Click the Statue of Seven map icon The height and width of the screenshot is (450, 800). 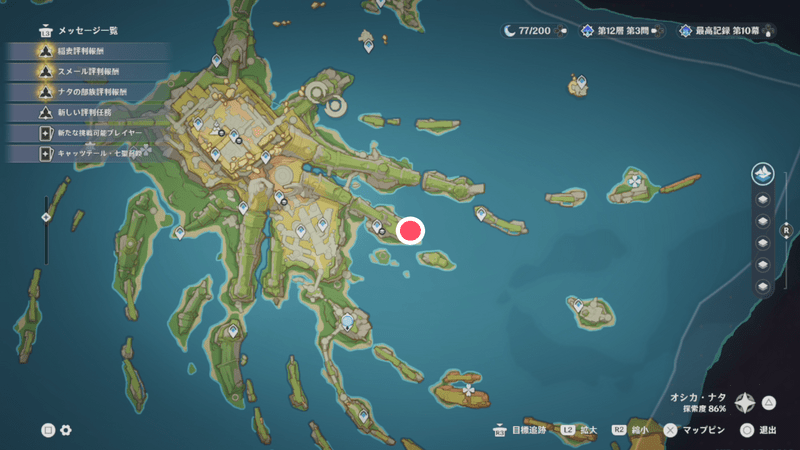348,323
